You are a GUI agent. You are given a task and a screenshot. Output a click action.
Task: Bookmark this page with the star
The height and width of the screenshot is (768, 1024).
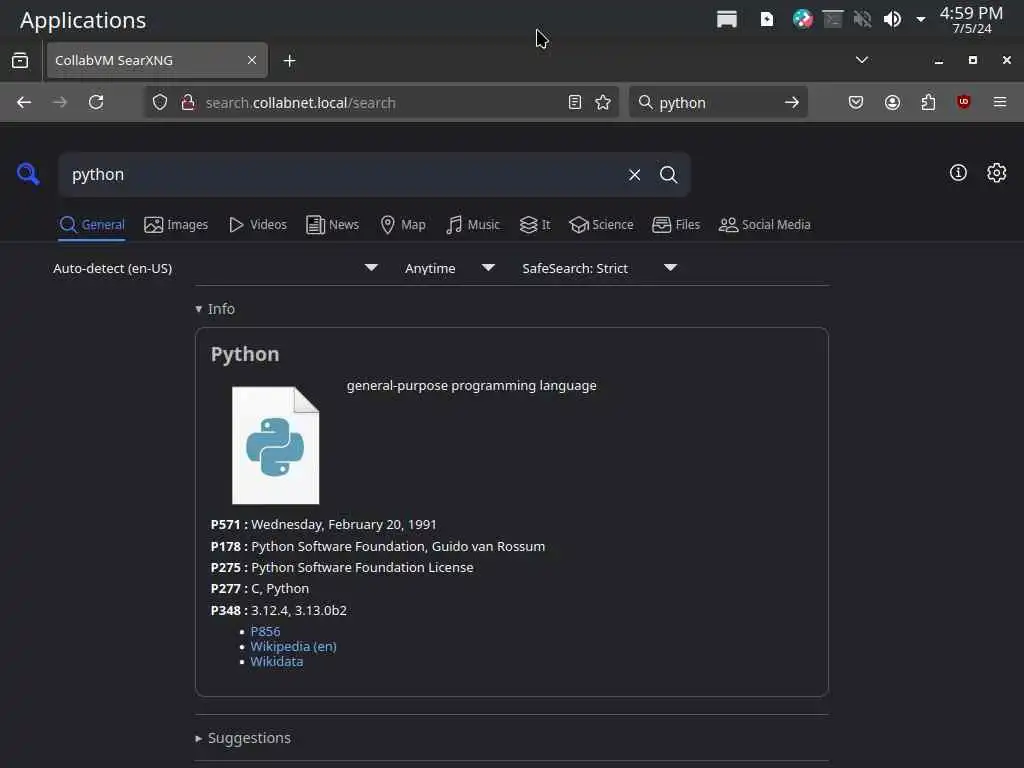(x=603, y=103)
